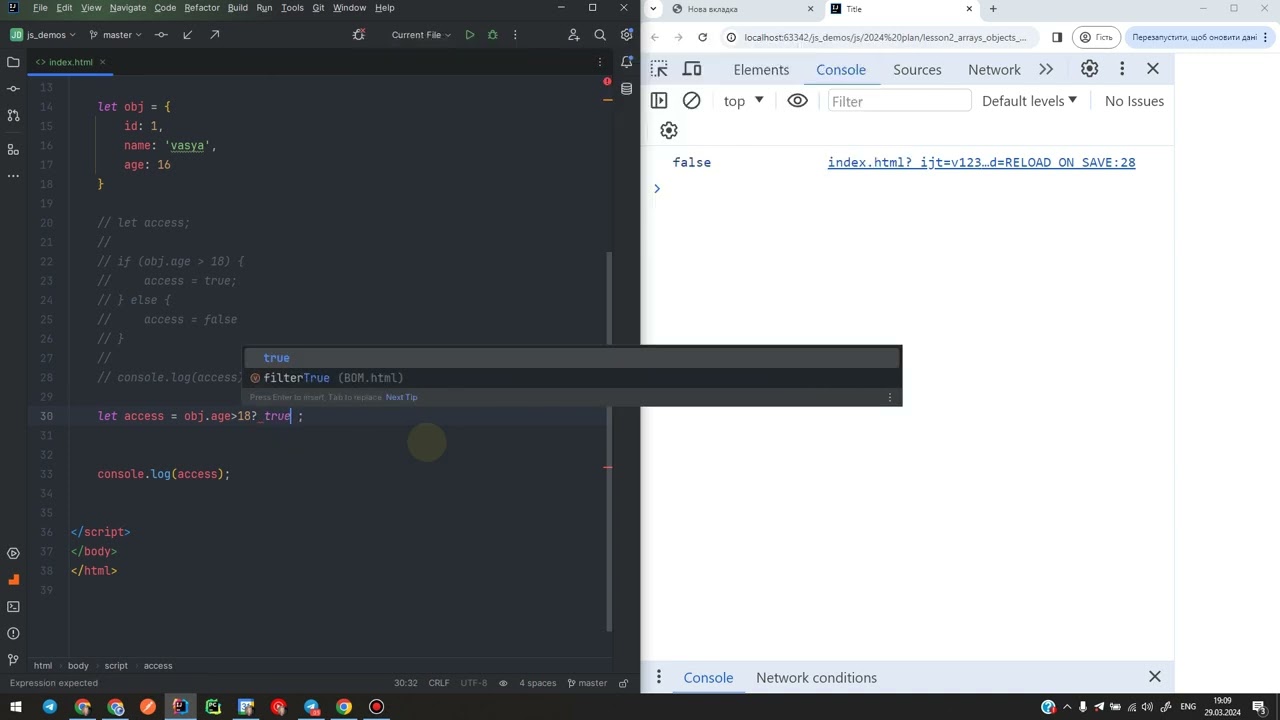Open top JavaScript context dropdown
The image size is (1280, 720).
(x=744, y=101)
